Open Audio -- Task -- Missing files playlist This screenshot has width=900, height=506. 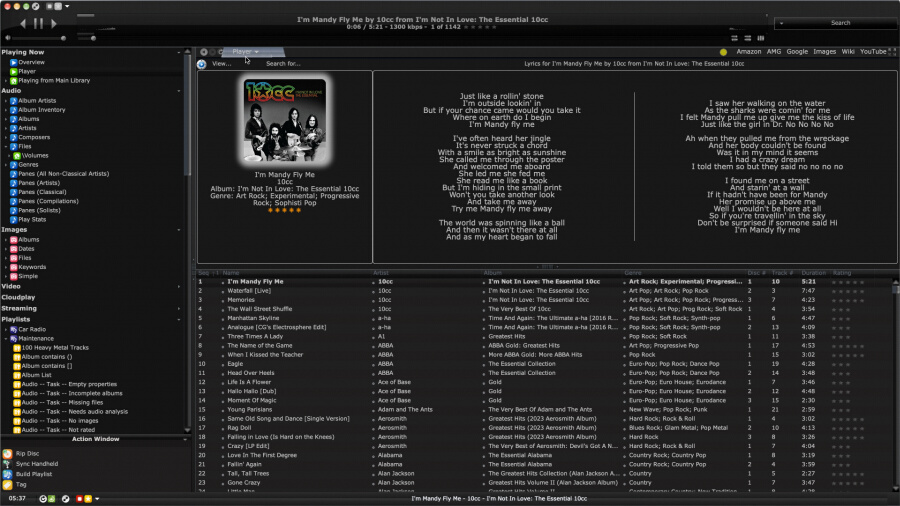coord(62,402)
